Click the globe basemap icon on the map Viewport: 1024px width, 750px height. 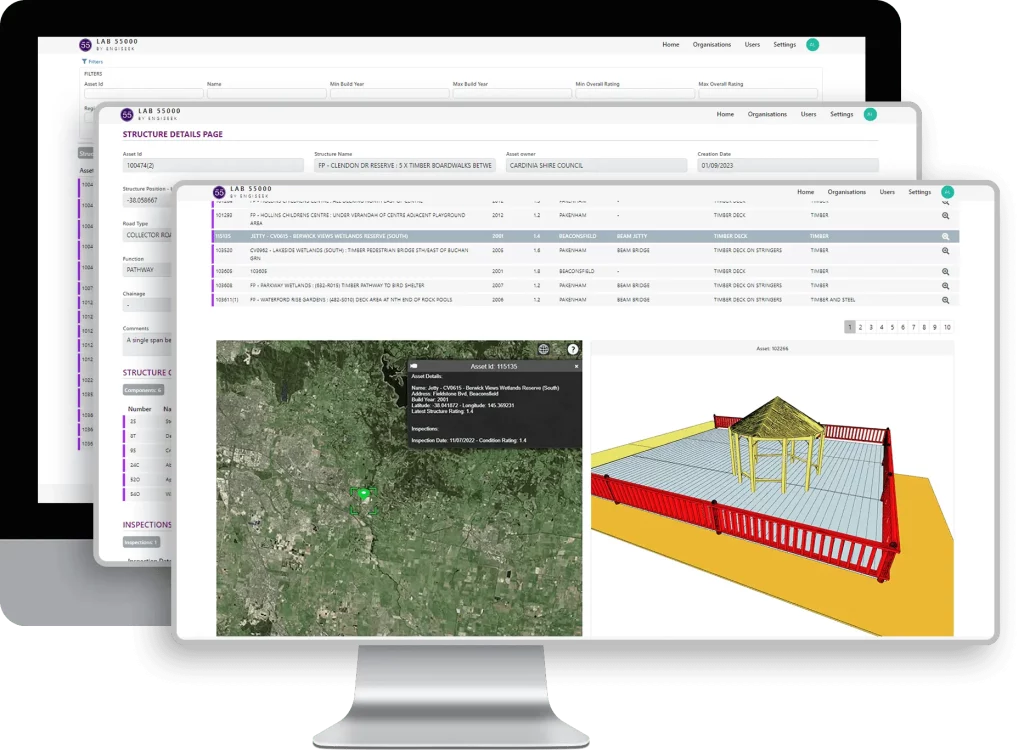pos(543,349)
